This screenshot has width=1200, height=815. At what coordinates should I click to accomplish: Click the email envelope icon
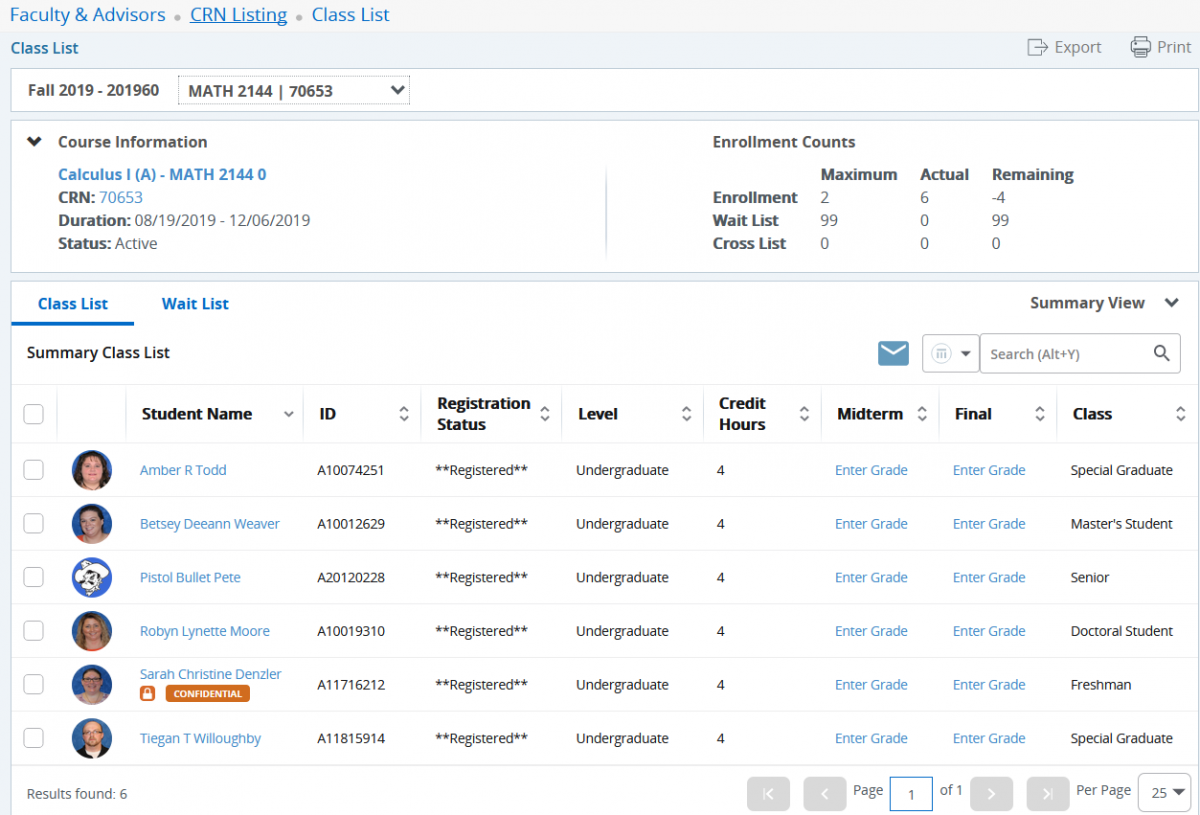coord(893,353)
